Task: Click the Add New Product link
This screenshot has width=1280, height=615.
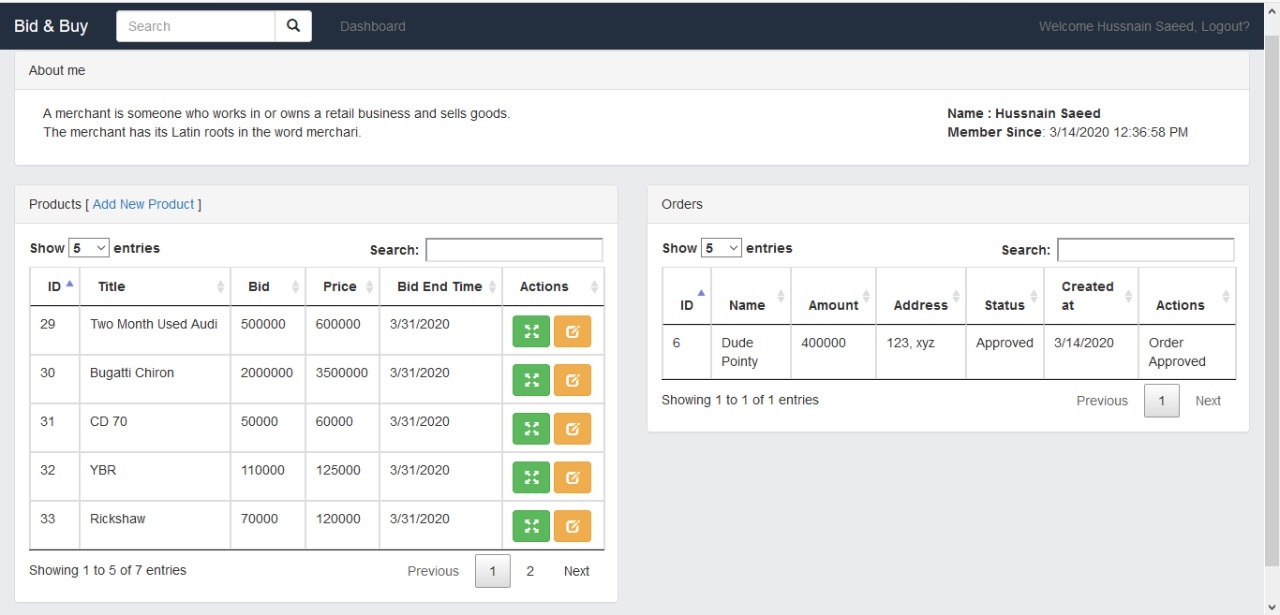Action: coord(143,204)
